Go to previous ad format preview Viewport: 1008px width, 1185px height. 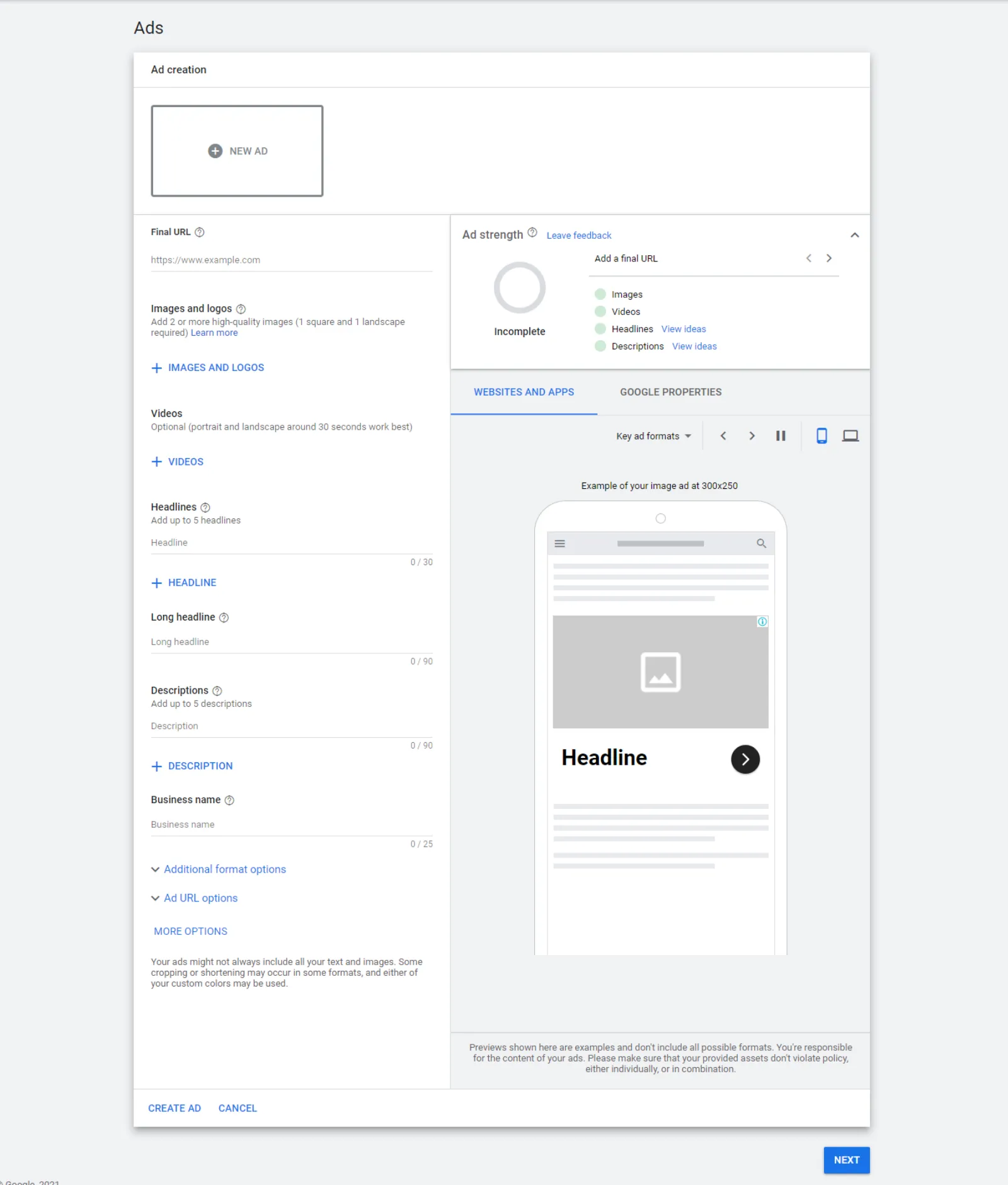click(723, 436)
